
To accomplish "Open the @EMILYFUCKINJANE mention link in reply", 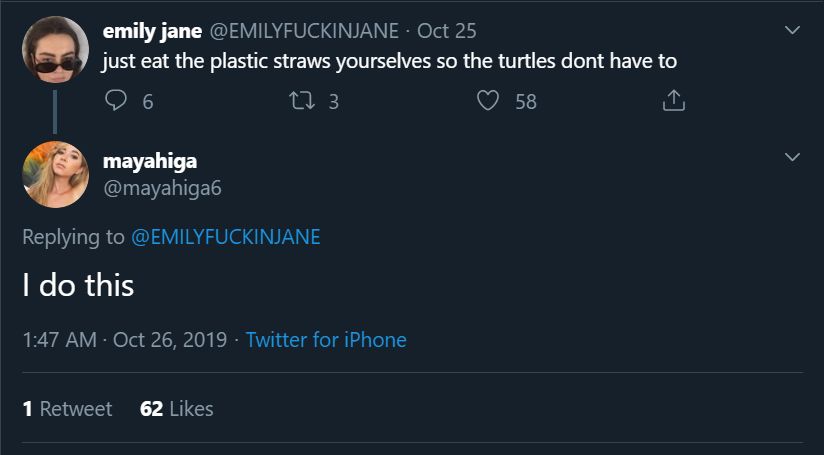I will click(x=225, y=237).
